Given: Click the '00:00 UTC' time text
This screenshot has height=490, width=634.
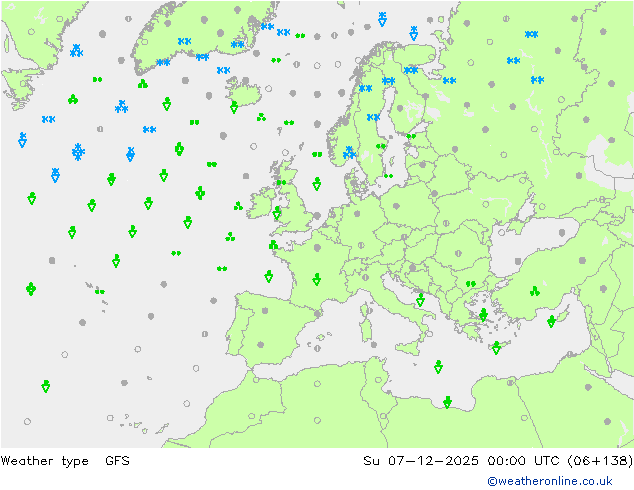Looking at the screenshot, I should (523, 460).
